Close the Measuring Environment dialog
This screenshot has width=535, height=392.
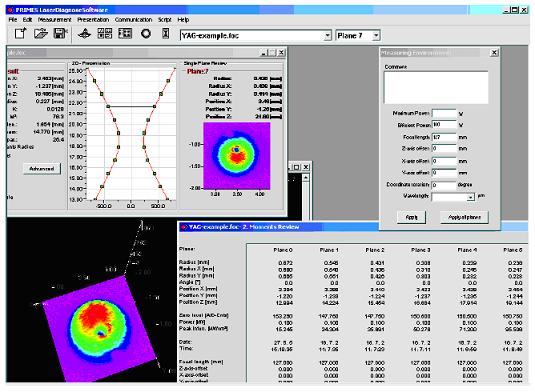[494, 53]
